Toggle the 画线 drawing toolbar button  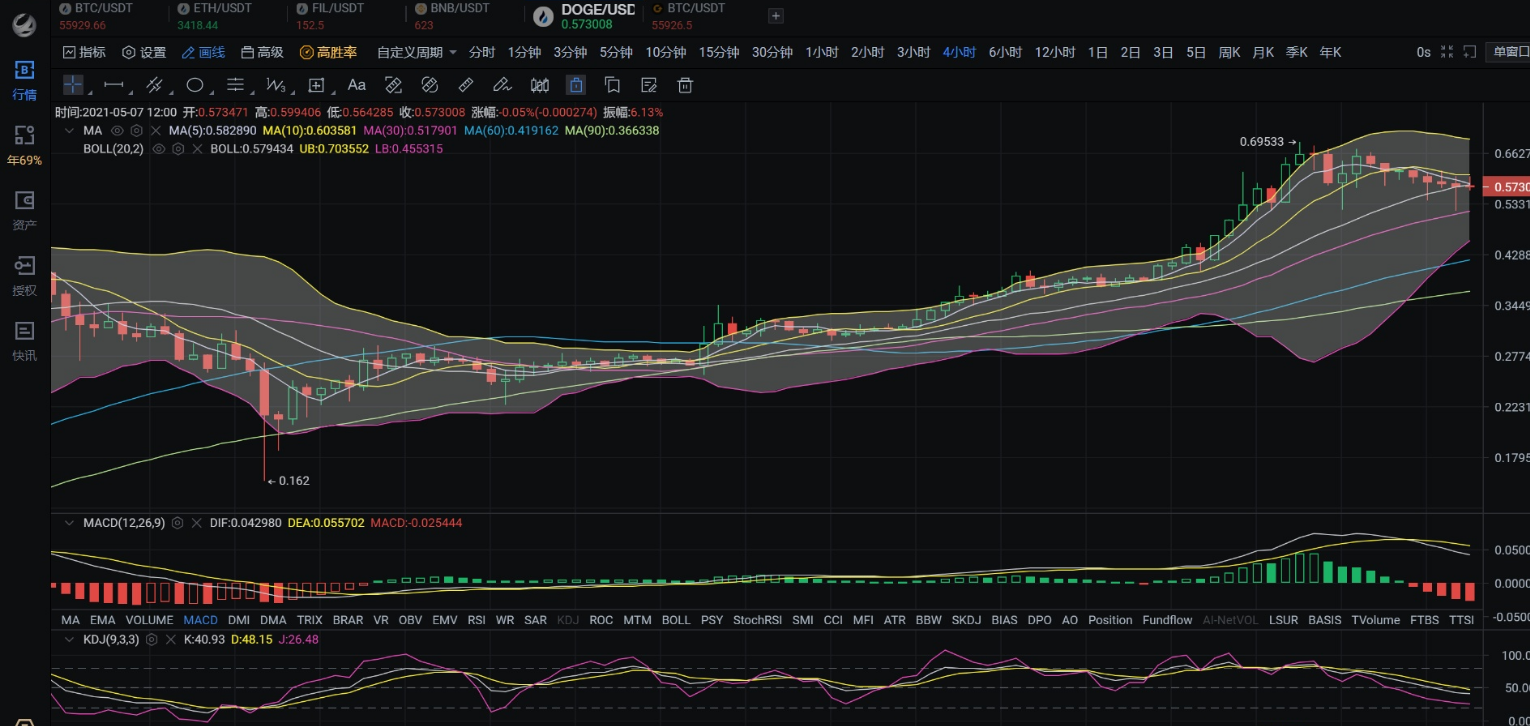(203, 52)
